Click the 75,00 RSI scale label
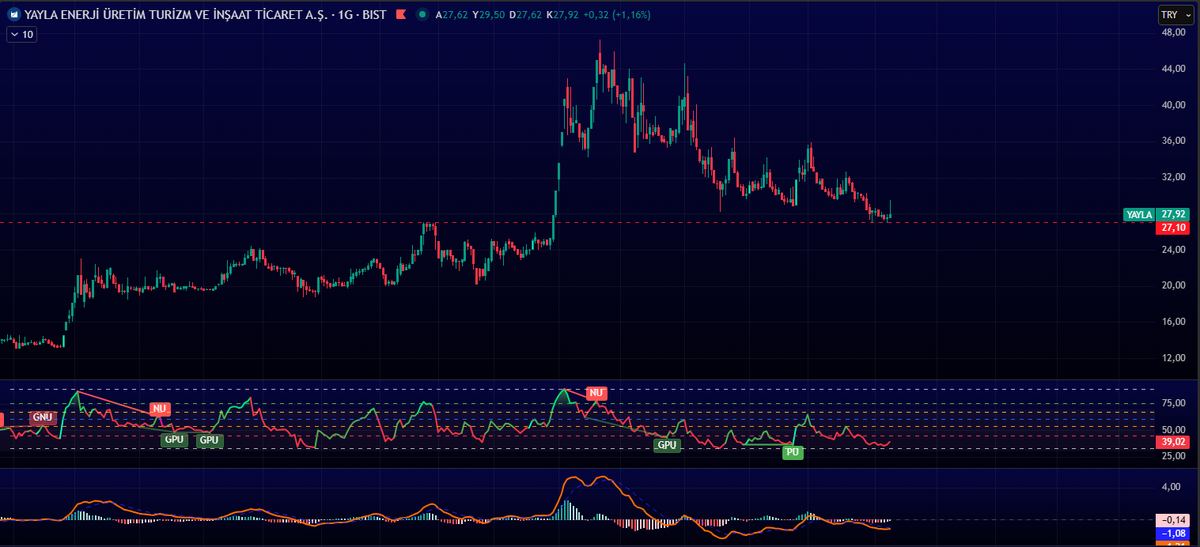This screenshot has width=1200, height=547. click(1173, 403)
